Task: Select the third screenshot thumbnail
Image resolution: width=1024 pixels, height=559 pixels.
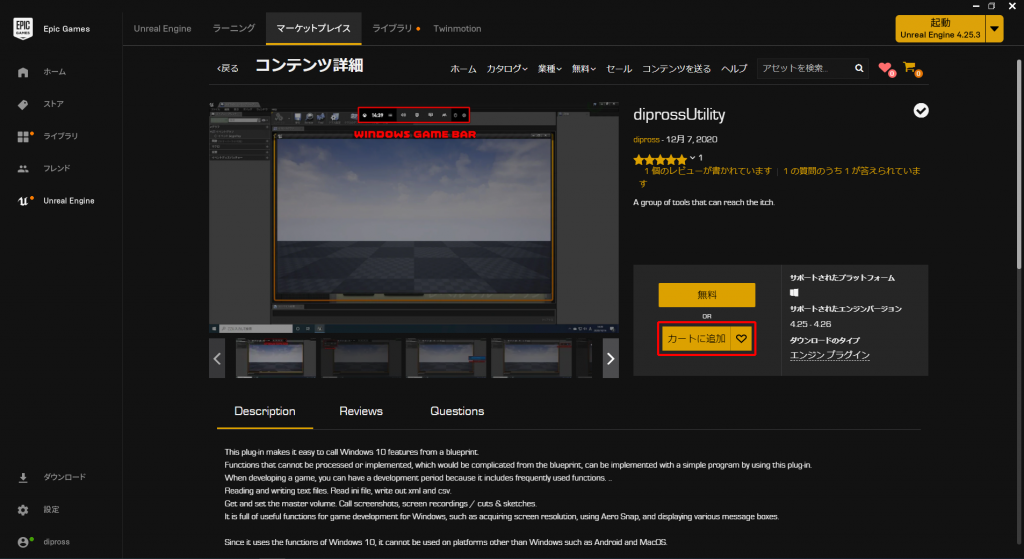Action: [446, 358]
